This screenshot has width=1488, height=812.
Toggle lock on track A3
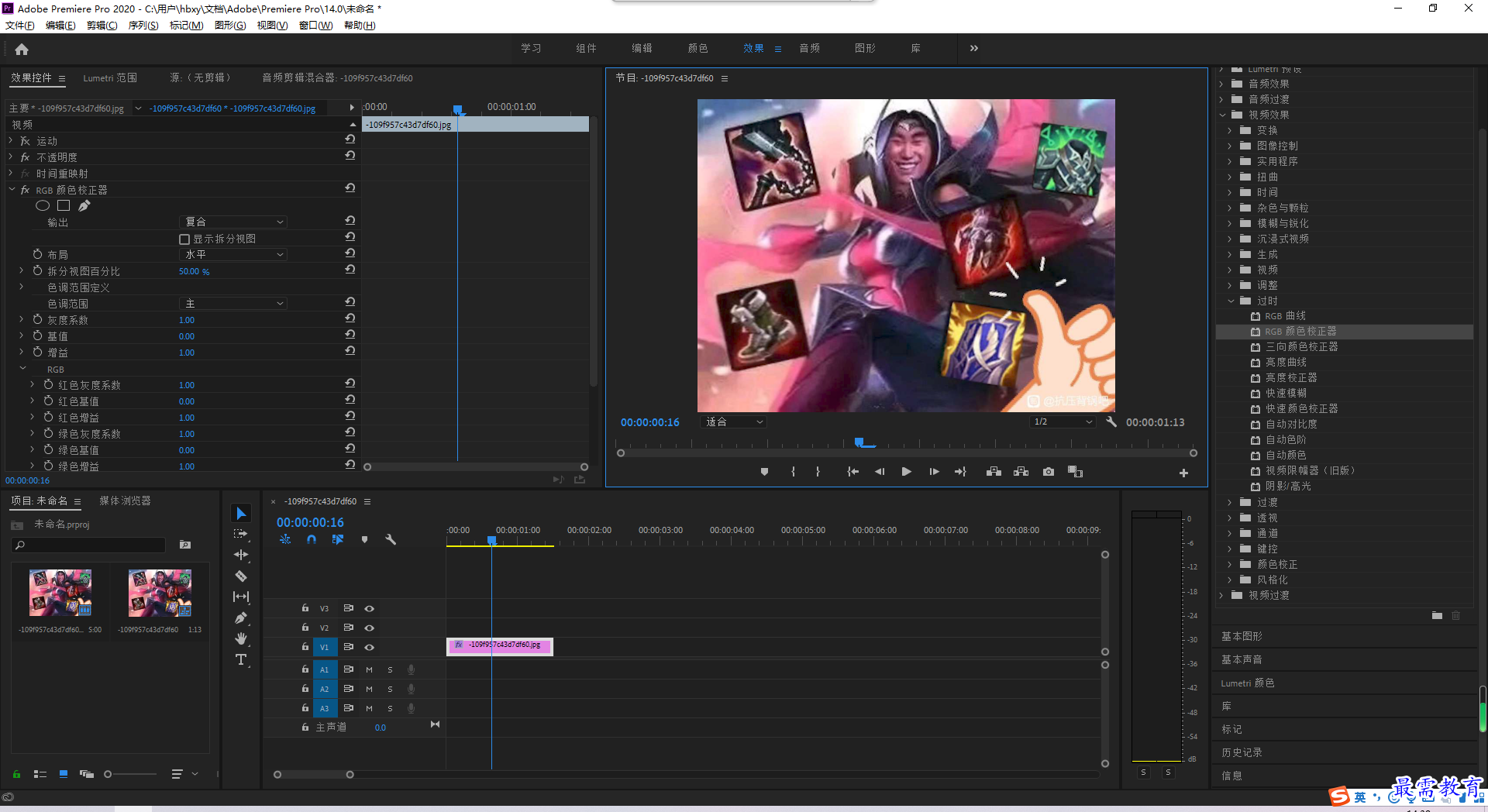[x=305, y=708]
